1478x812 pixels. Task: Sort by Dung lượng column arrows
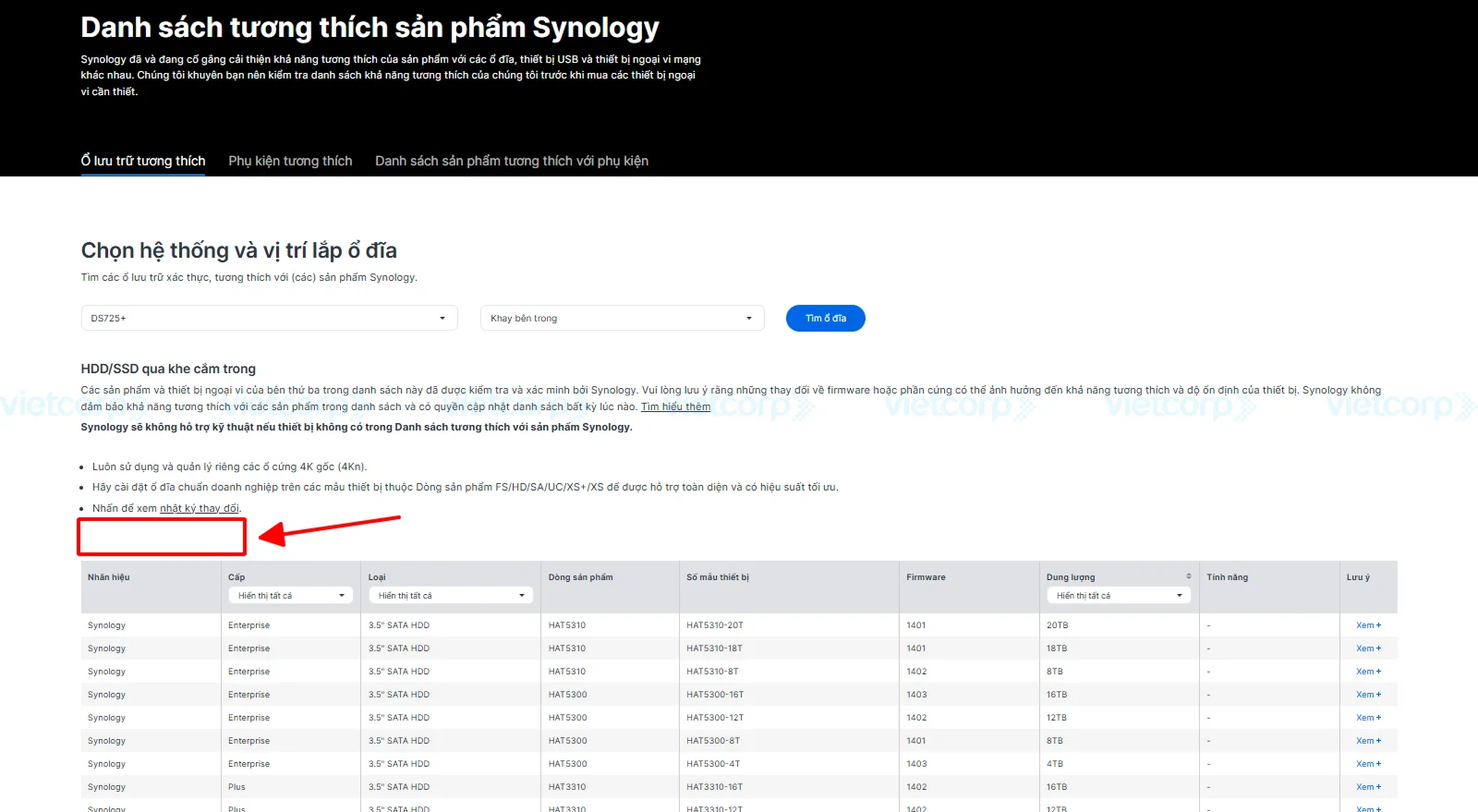click(x=1189, y=576)
